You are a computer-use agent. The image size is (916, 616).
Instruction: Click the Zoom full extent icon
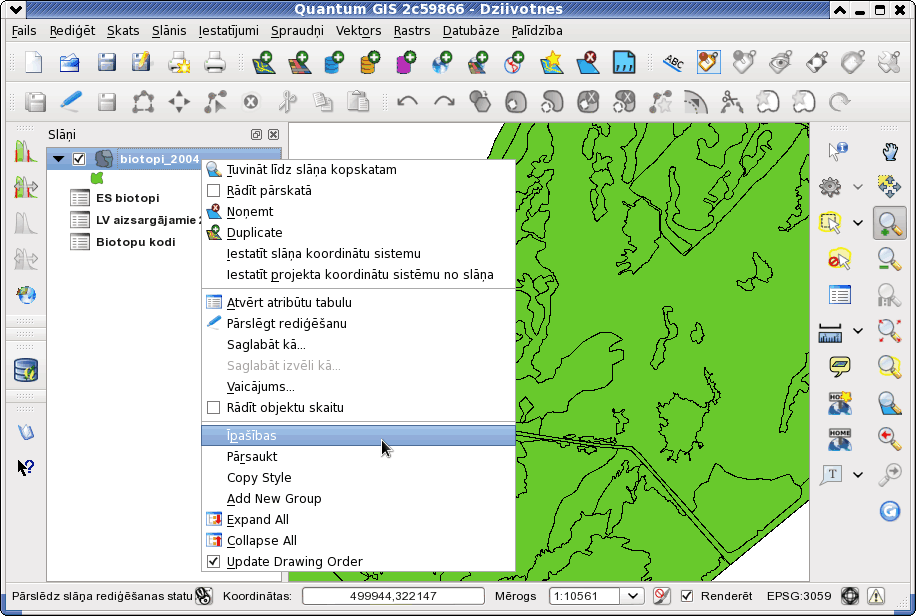coord(889,331)
